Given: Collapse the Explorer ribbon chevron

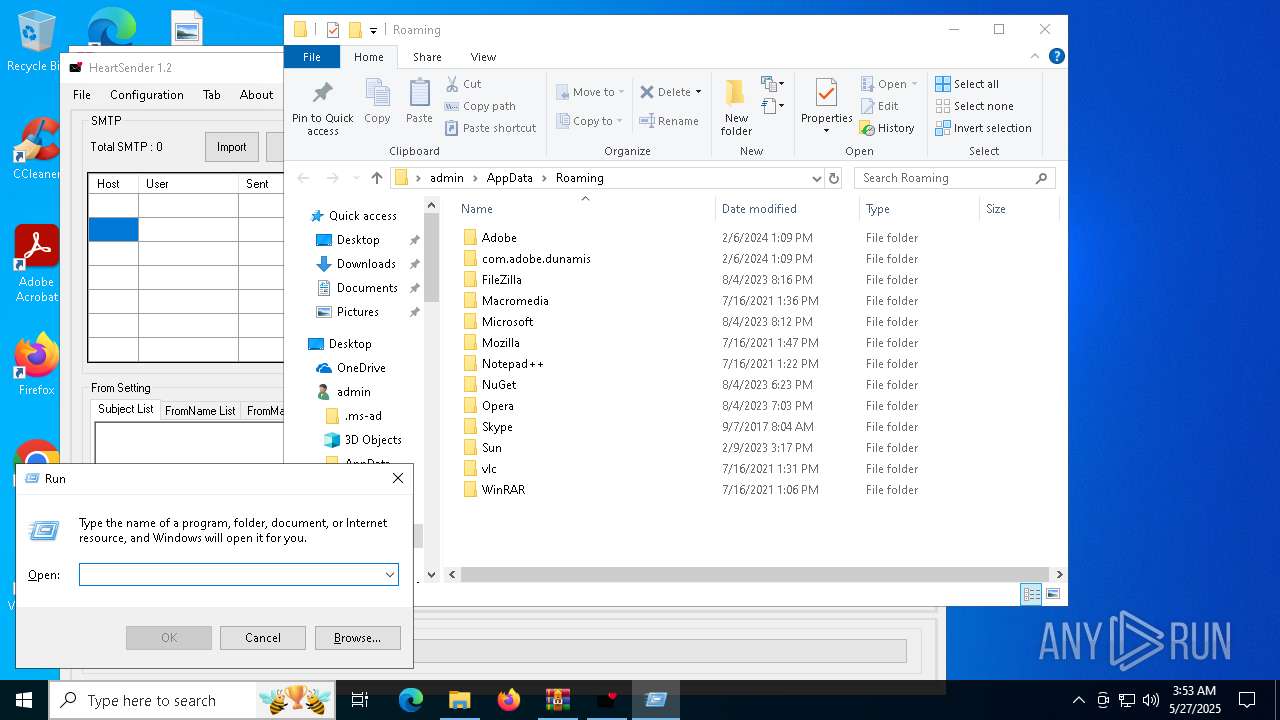Looking at the screenshot, I should tap(1035, 57).
